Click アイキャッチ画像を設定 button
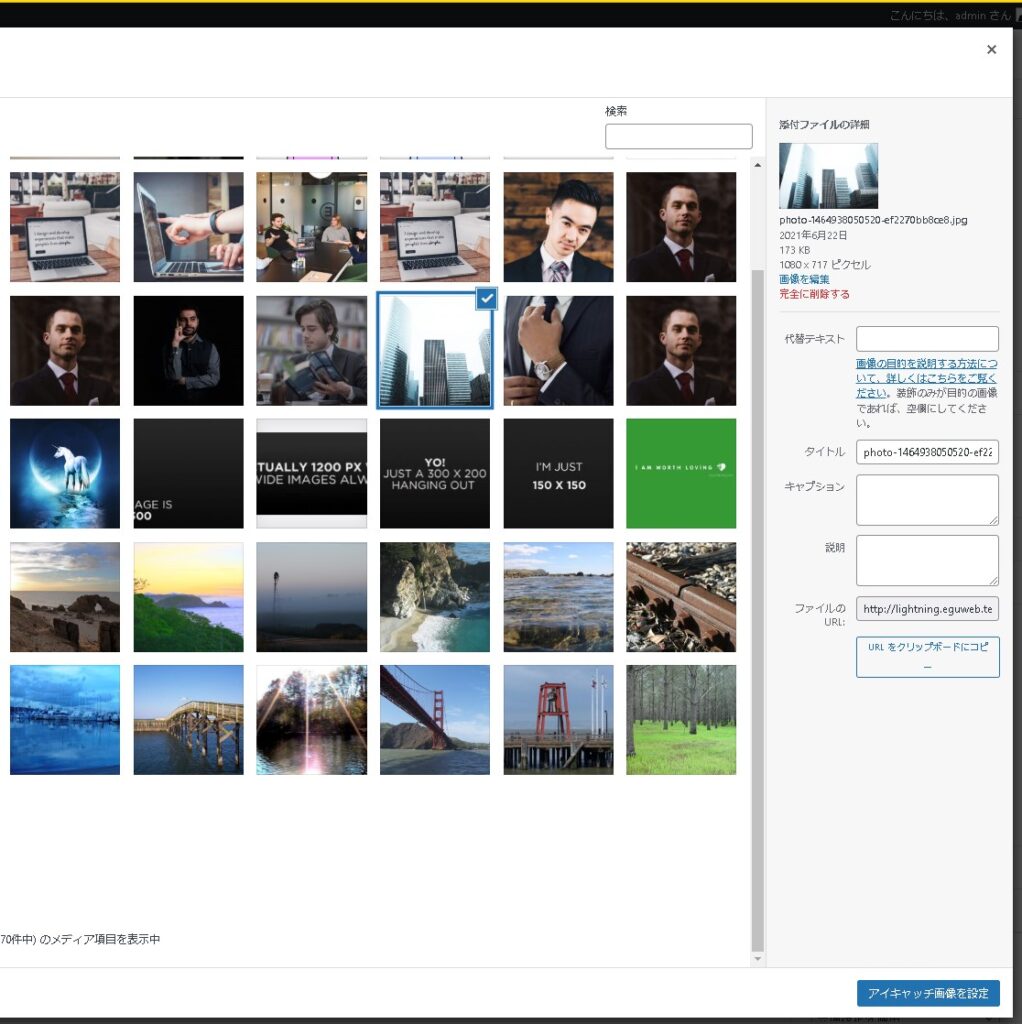This screenshot has width=1022, height=1024. pos(927,993)
